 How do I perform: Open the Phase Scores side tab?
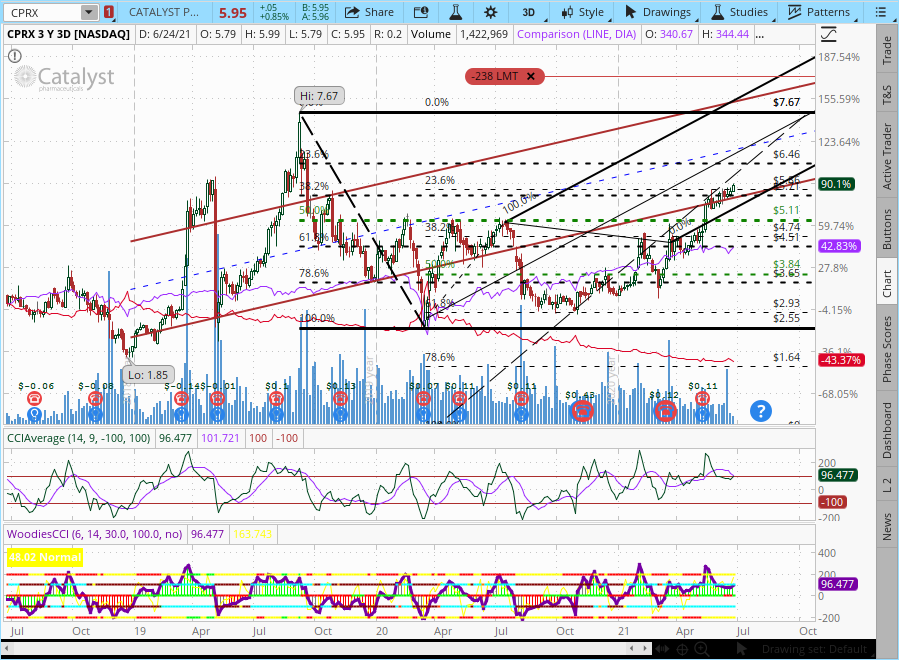pos(887,349)
